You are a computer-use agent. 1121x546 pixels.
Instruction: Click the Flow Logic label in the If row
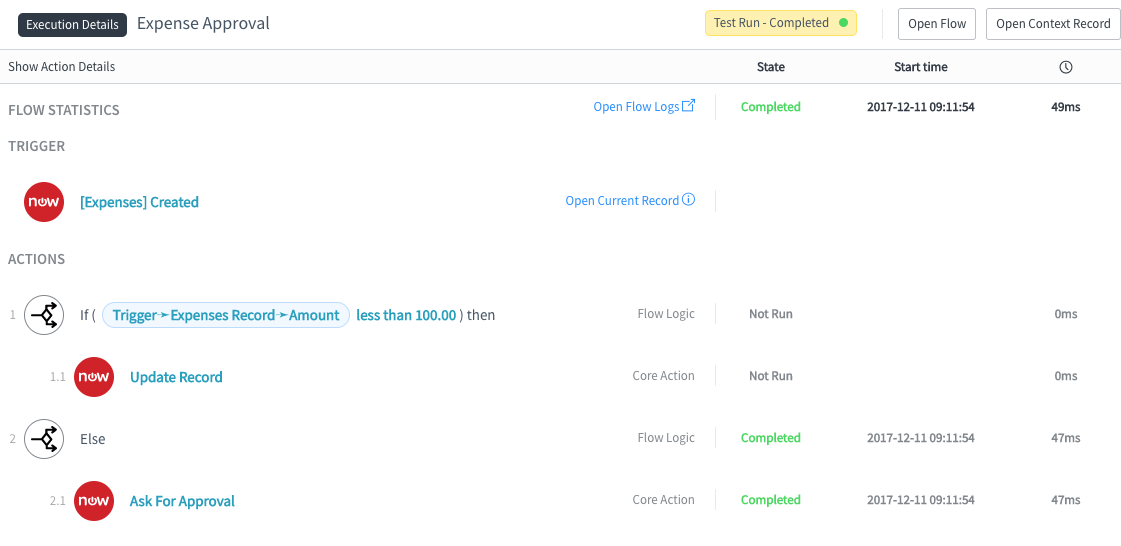click(x=666, y=314)
